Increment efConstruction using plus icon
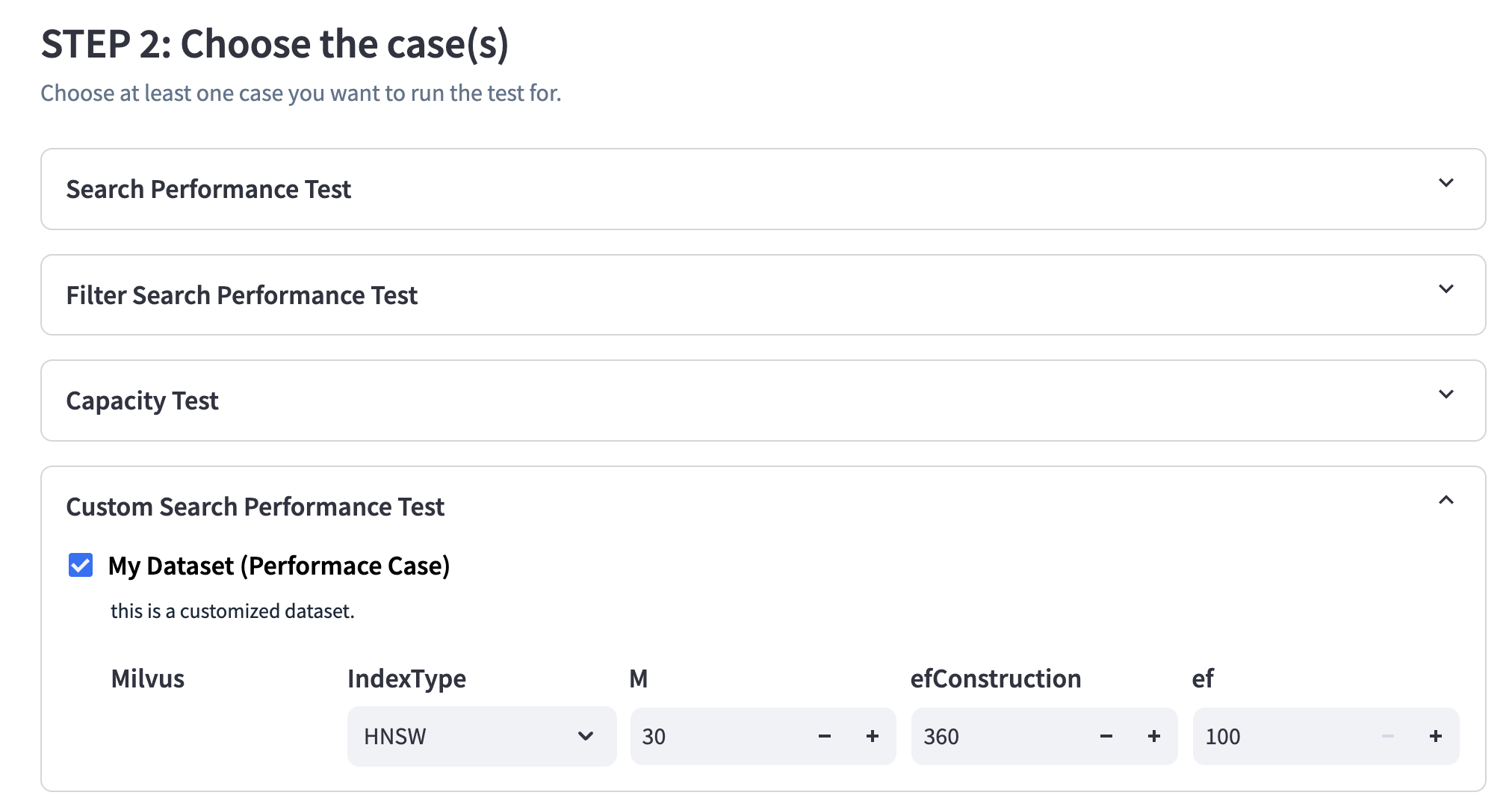The image size is (1512, 810). pos(1153,737)
